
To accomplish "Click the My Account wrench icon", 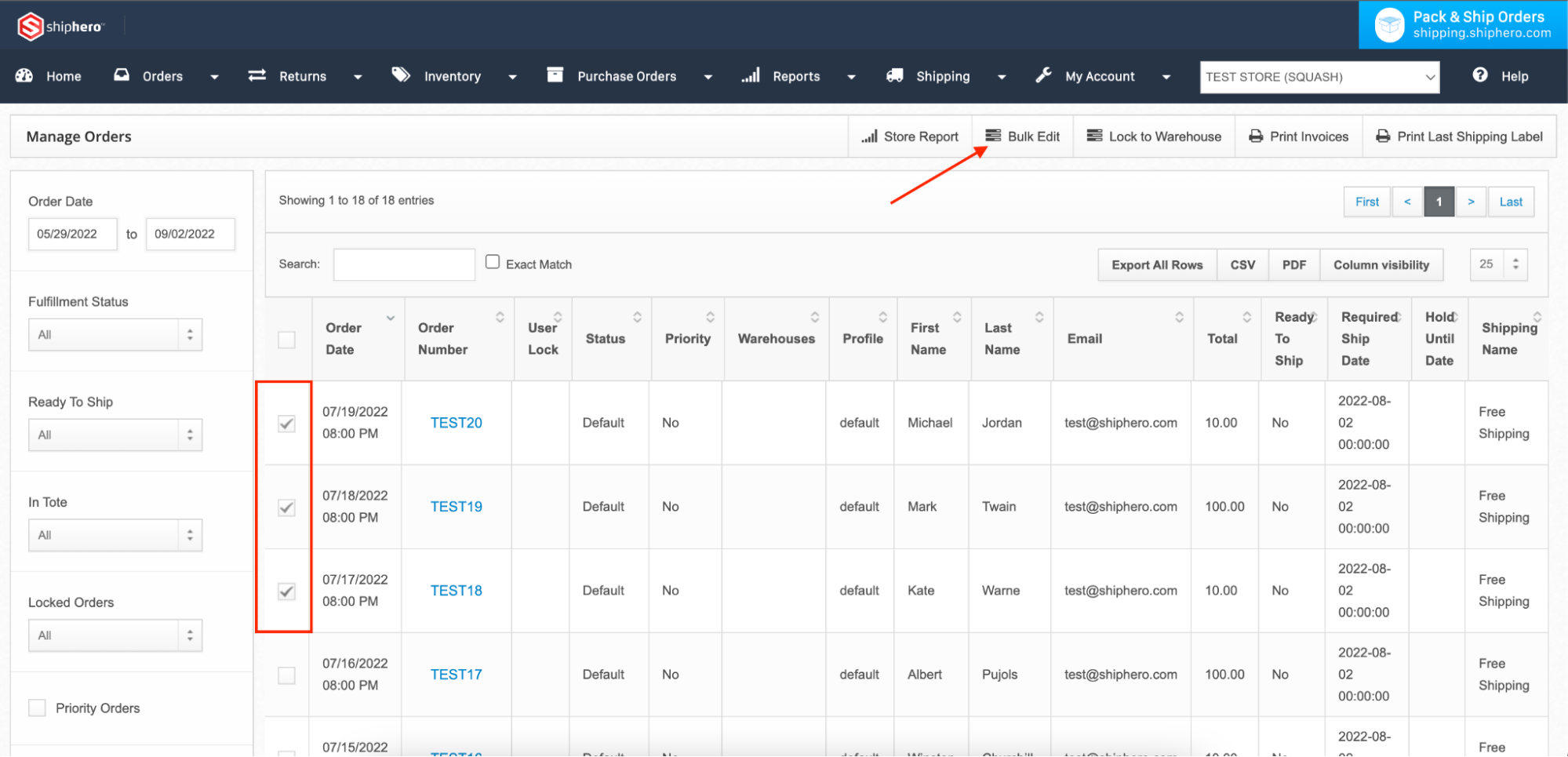I will [1043, 75].
